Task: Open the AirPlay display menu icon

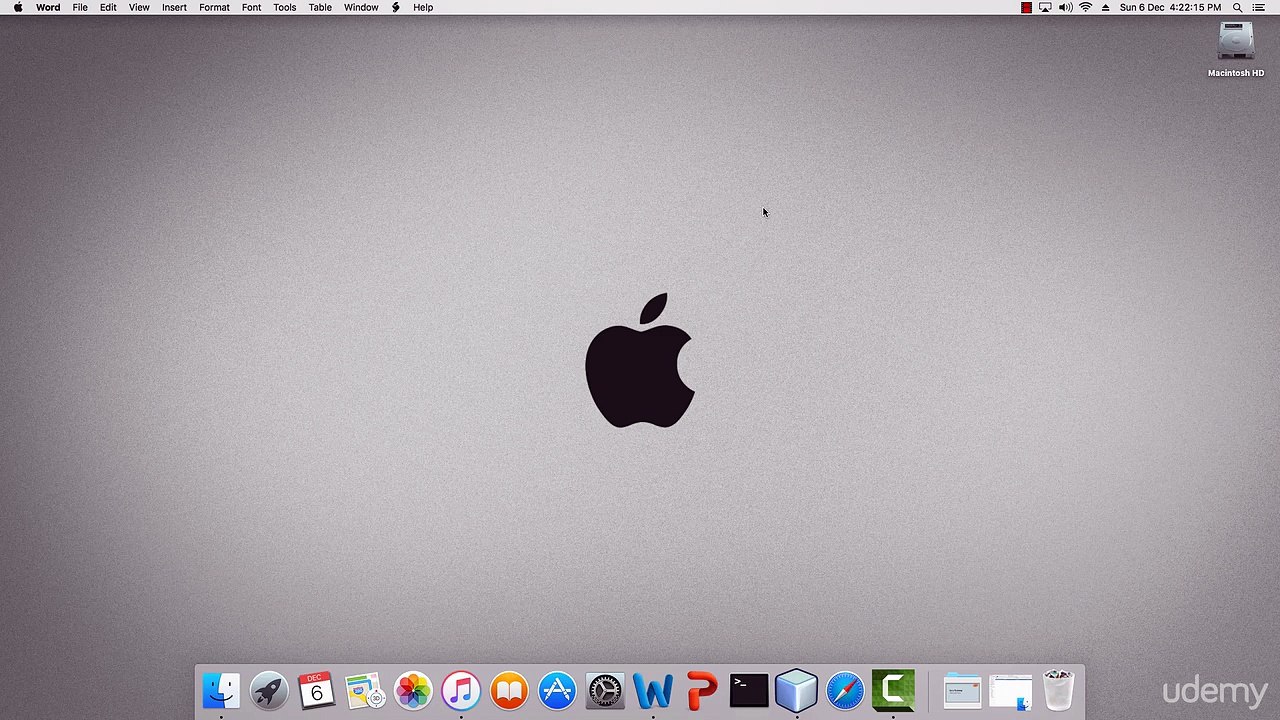Action: [1045, 8]
